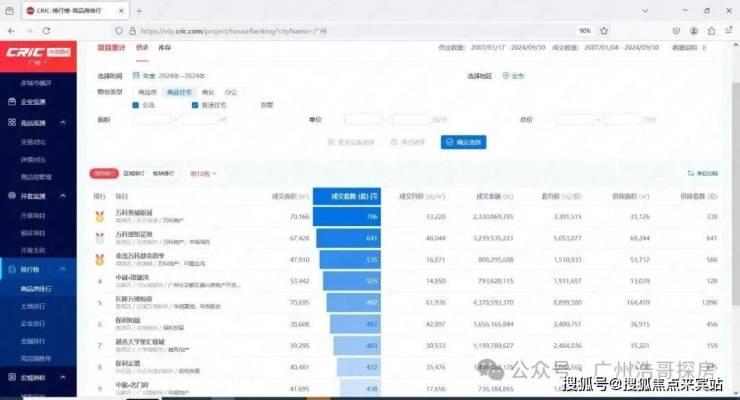The height and width of the screenshot is (400, 740).
Task: Click the location pin icon beside 全市
Action: 506,76
